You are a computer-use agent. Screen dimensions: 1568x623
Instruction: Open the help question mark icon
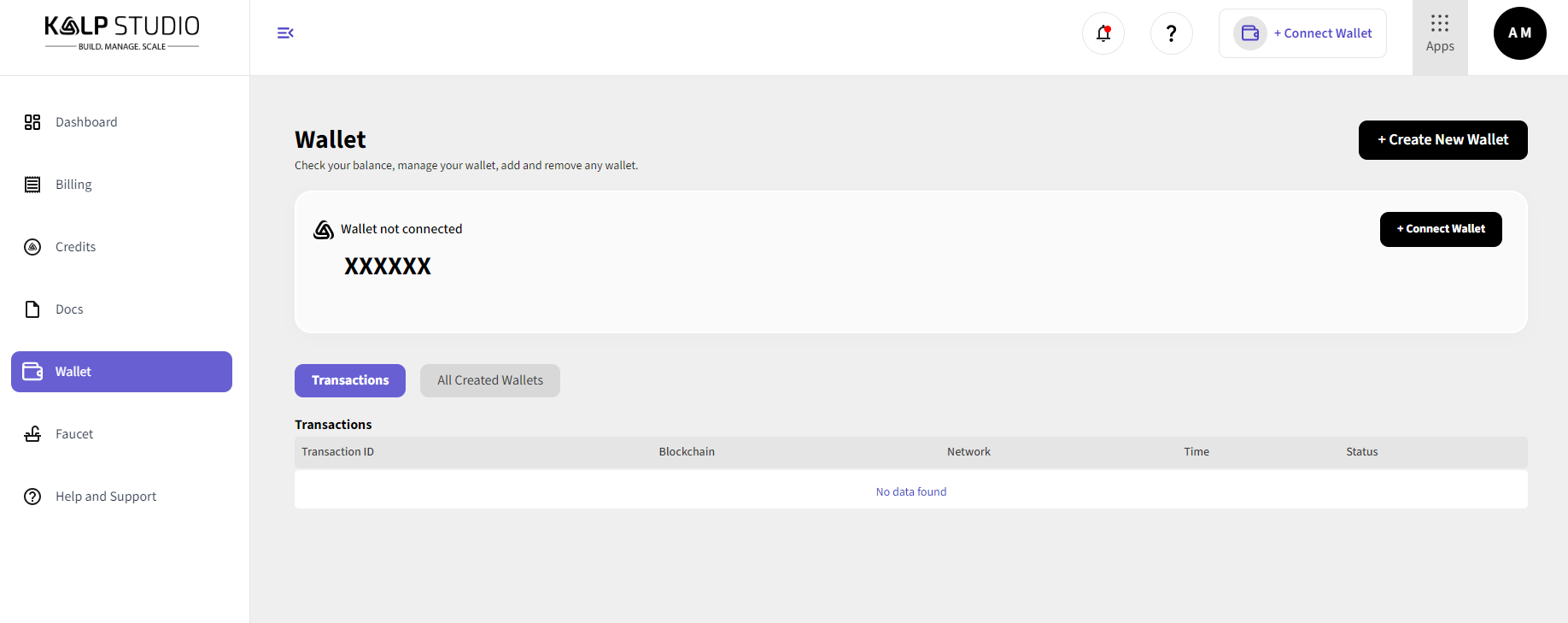[1171, 33]
